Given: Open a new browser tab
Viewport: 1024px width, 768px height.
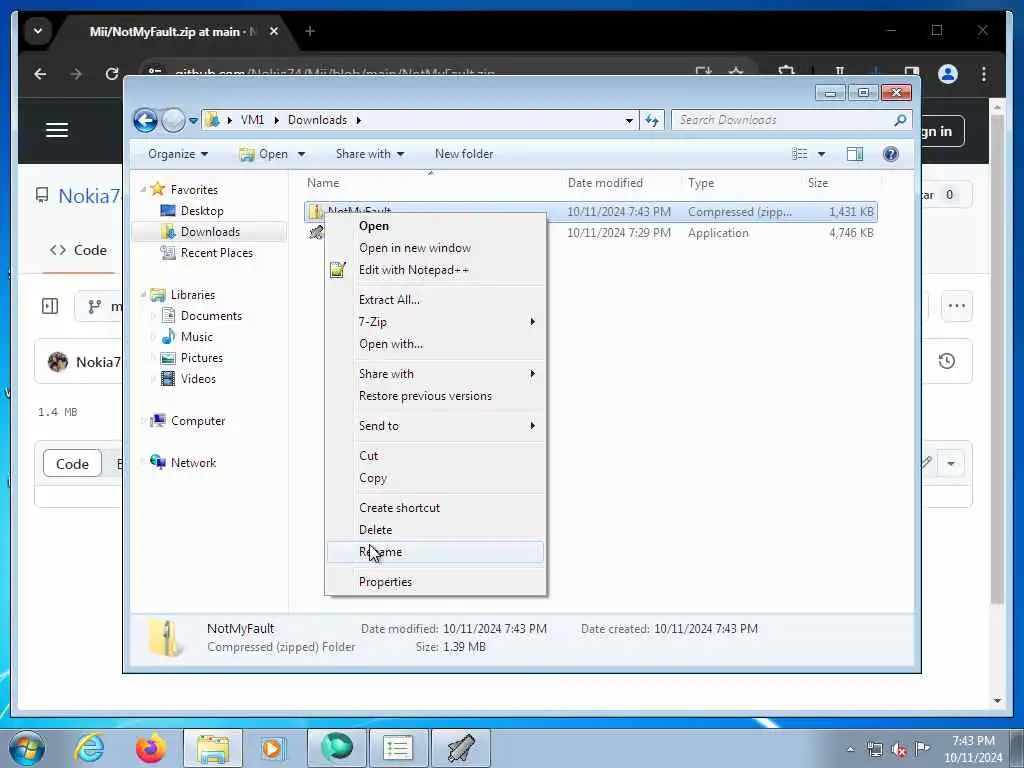Looking at the screenshot, I should [310, 31].
